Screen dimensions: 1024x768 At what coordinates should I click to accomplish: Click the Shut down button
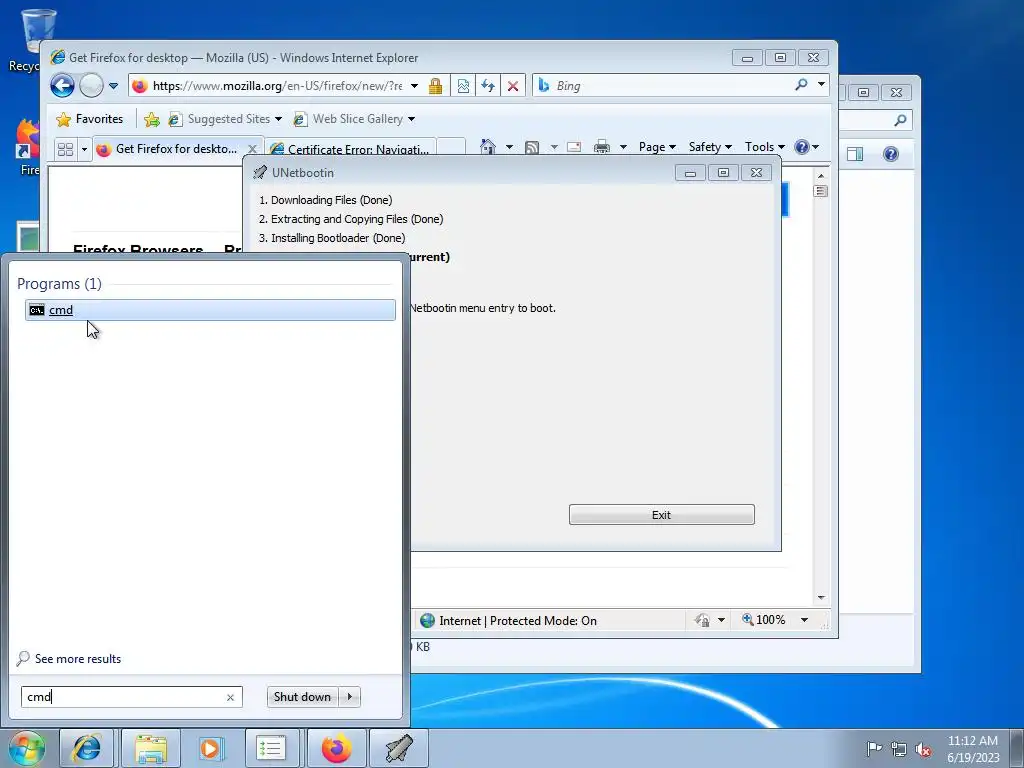[x=302, y=697]
